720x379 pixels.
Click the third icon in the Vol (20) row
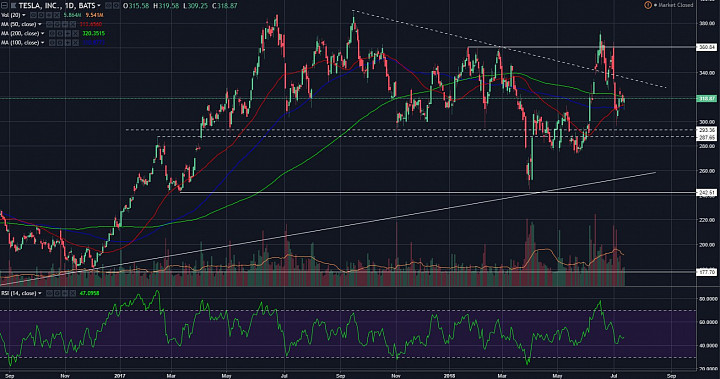tap(49, 15)
